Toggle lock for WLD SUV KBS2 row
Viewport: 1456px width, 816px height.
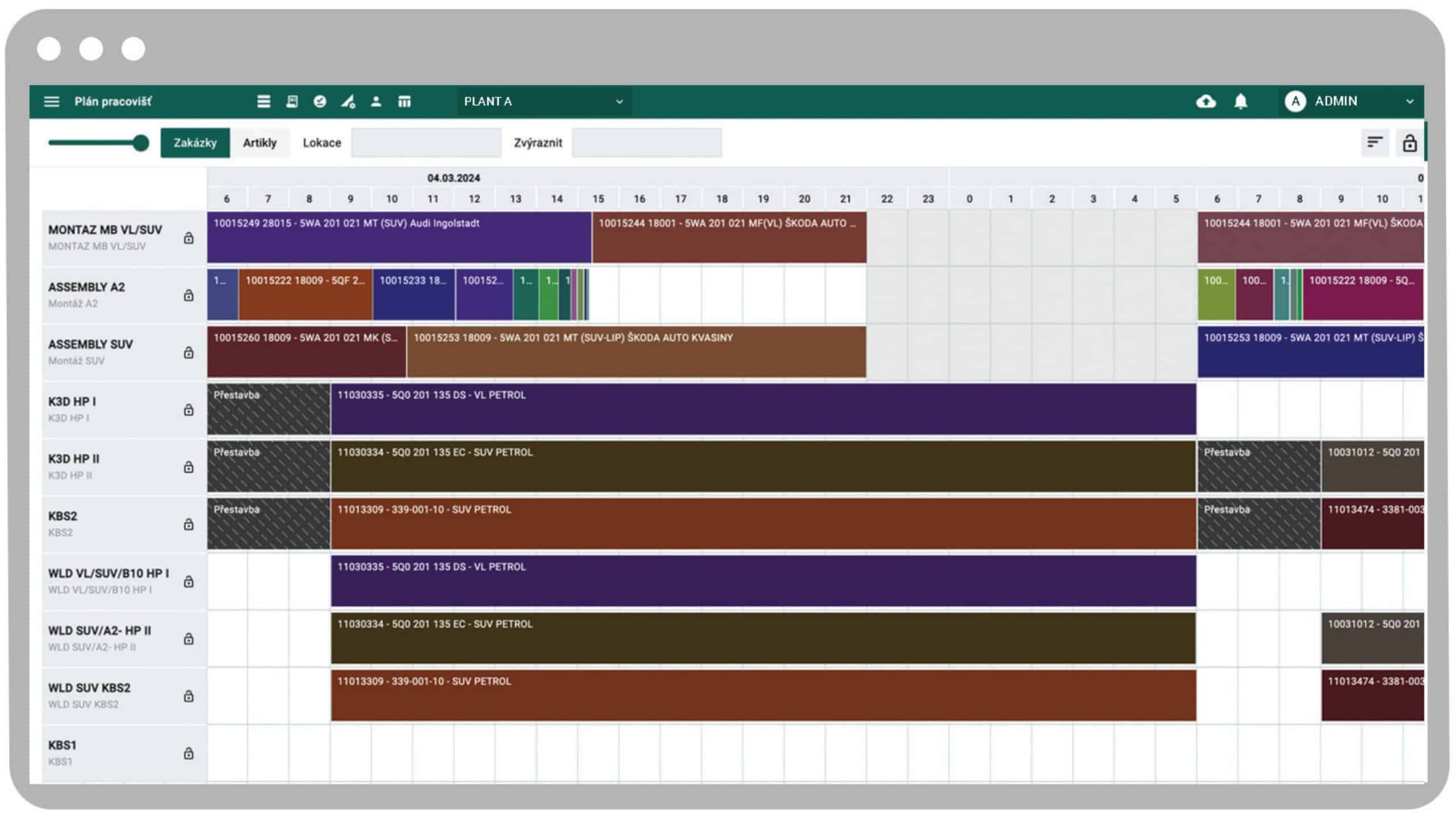tap(189, 696)
